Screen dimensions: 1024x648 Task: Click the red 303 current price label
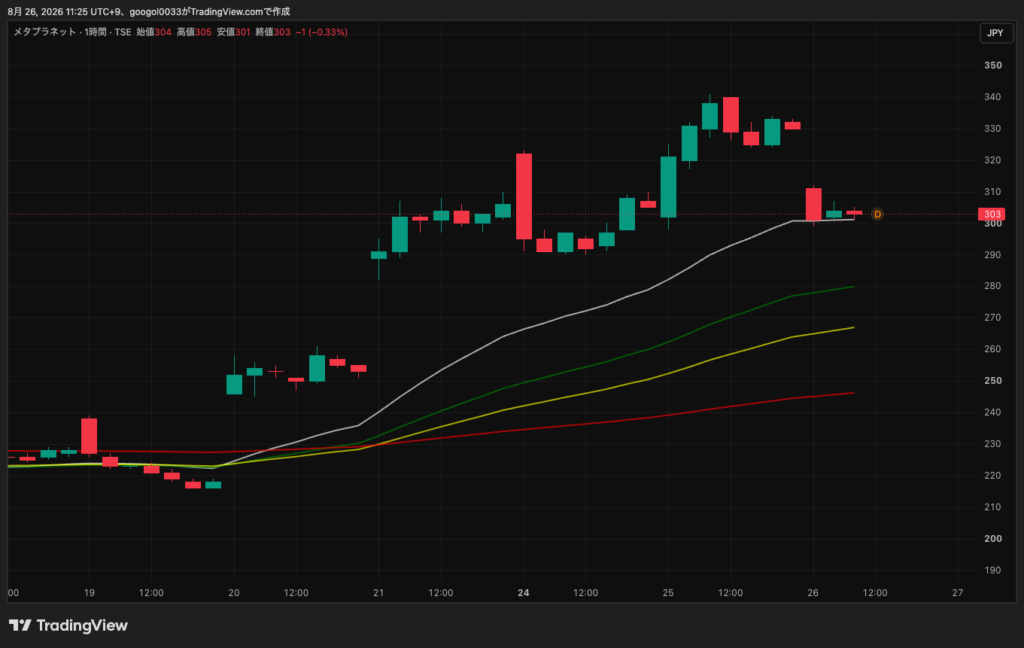pyautogui.click(x=991, y=214)
